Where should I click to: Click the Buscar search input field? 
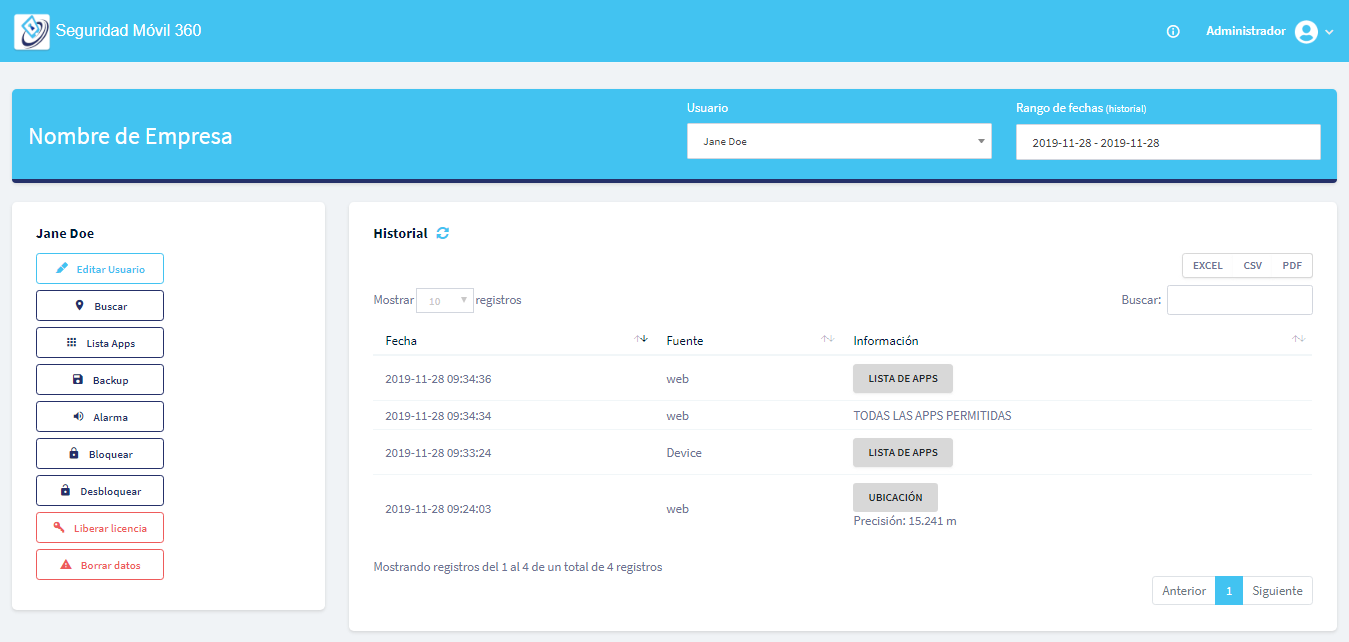[1239, 300]
